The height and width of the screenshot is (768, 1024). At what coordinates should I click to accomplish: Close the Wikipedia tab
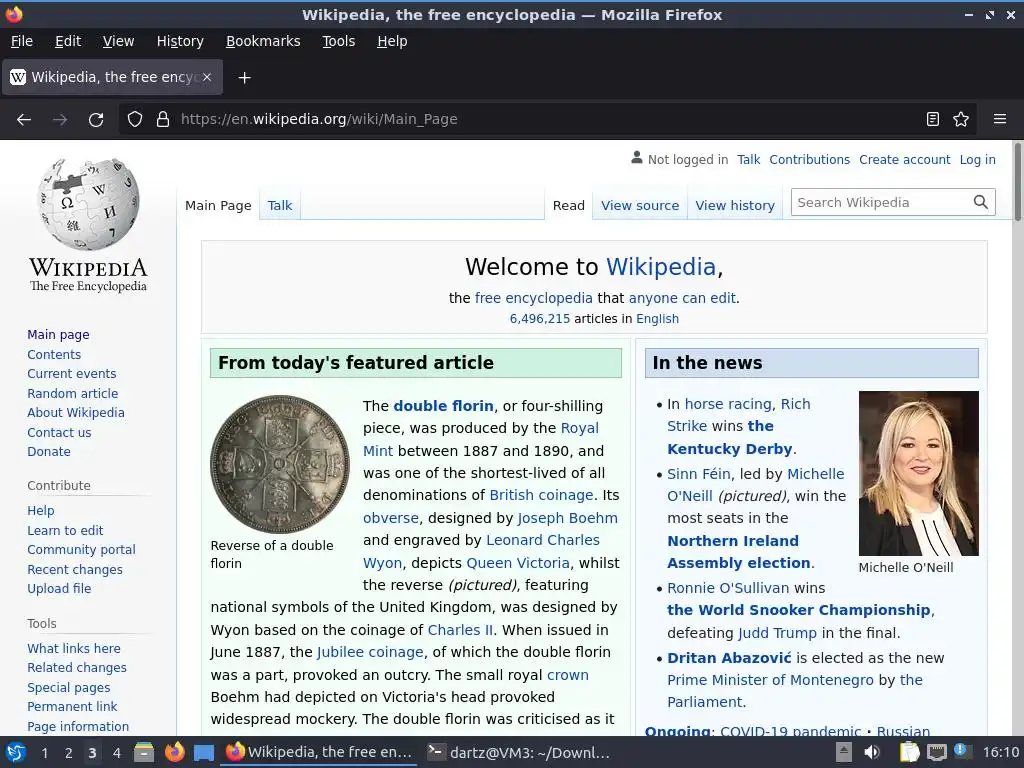[206, 77]
